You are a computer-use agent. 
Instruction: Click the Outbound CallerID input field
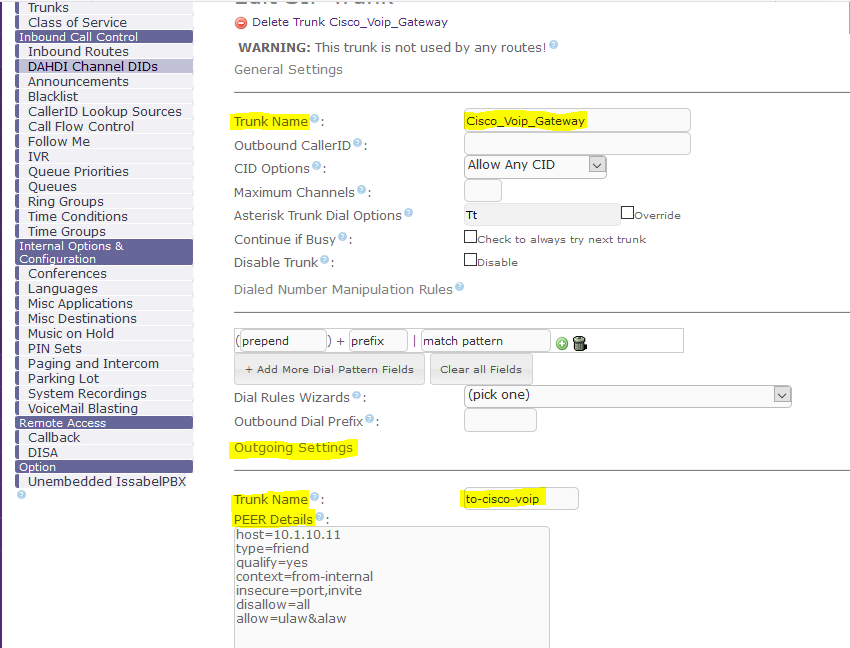(x=577, y=144)
